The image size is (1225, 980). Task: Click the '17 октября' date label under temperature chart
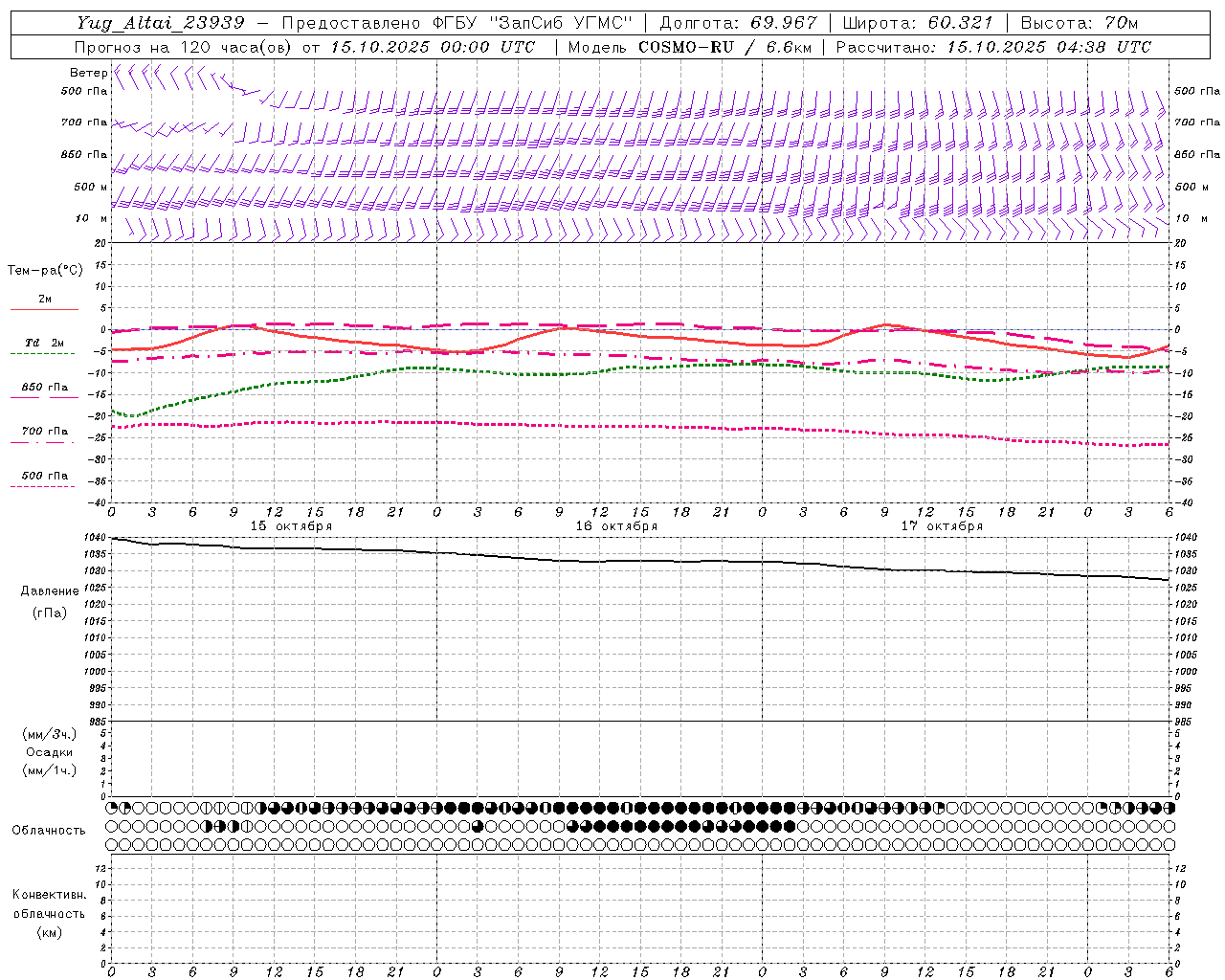(942, 526)
